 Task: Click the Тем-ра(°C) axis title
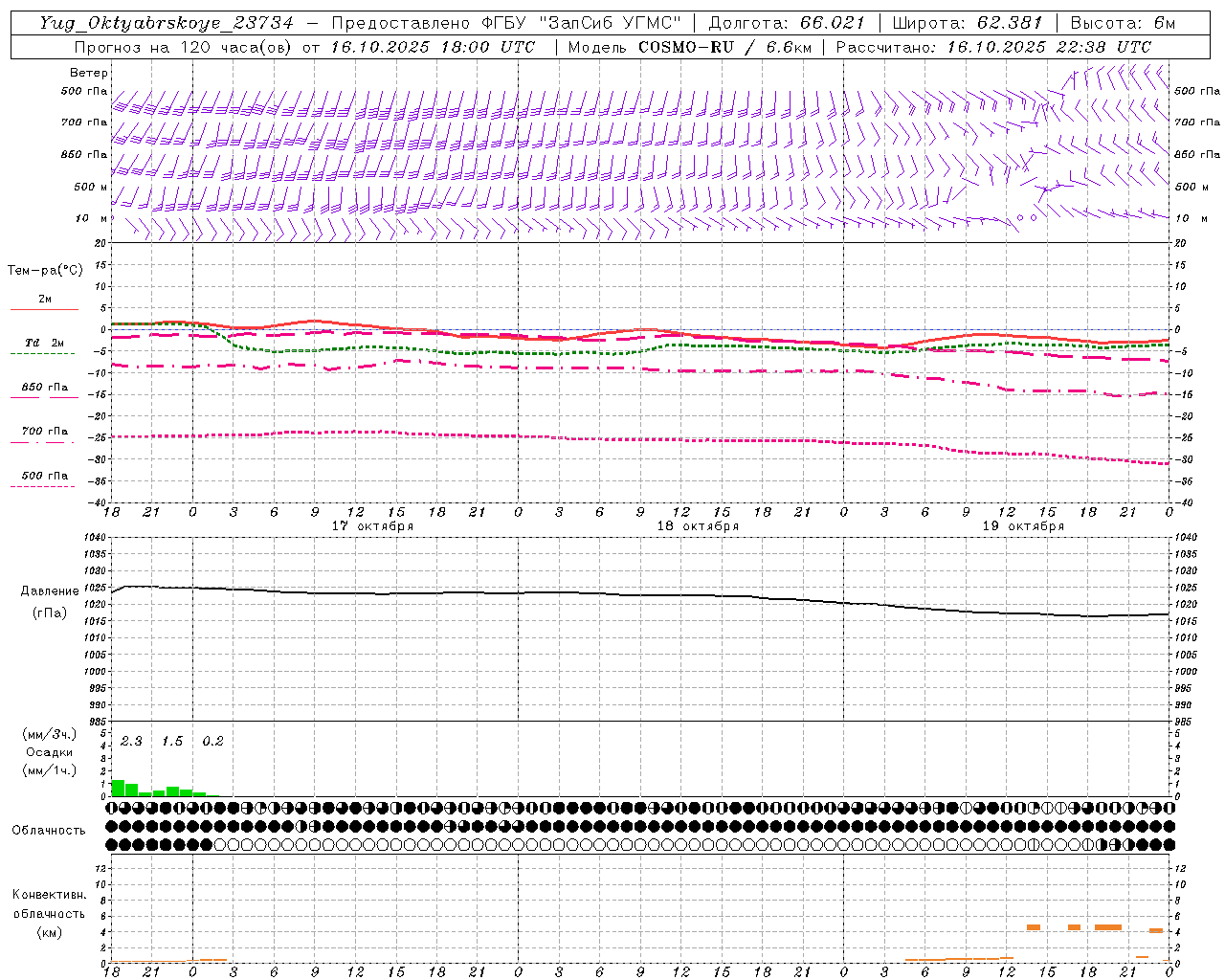pyautogui.click(x=45, y=271)
